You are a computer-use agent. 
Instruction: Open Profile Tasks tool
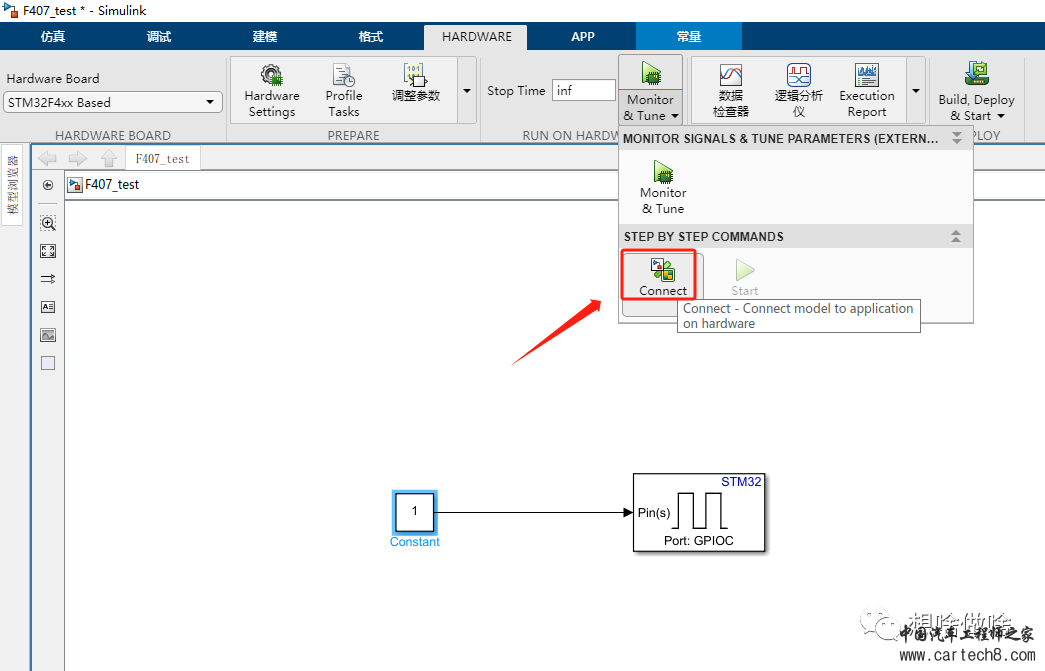point(343,91)
